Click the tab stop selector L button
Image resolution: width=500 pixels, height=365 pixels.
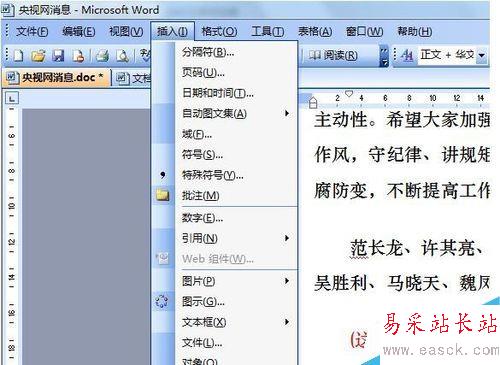[x=12, y=98]
